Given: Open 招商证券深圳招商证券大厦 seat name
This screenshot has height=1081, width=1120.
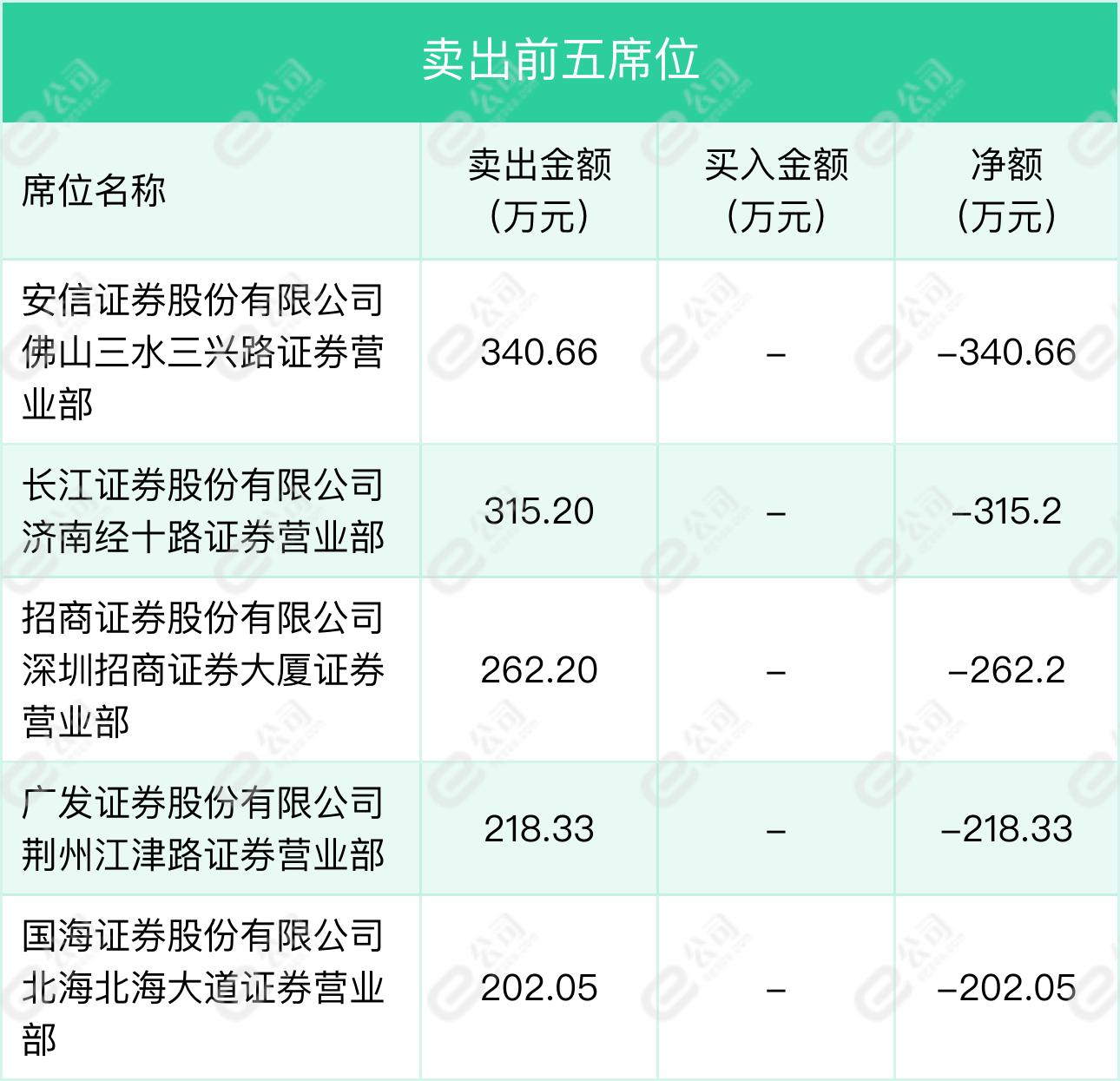Looking at the screenshot, I should [x=203, y=669].
